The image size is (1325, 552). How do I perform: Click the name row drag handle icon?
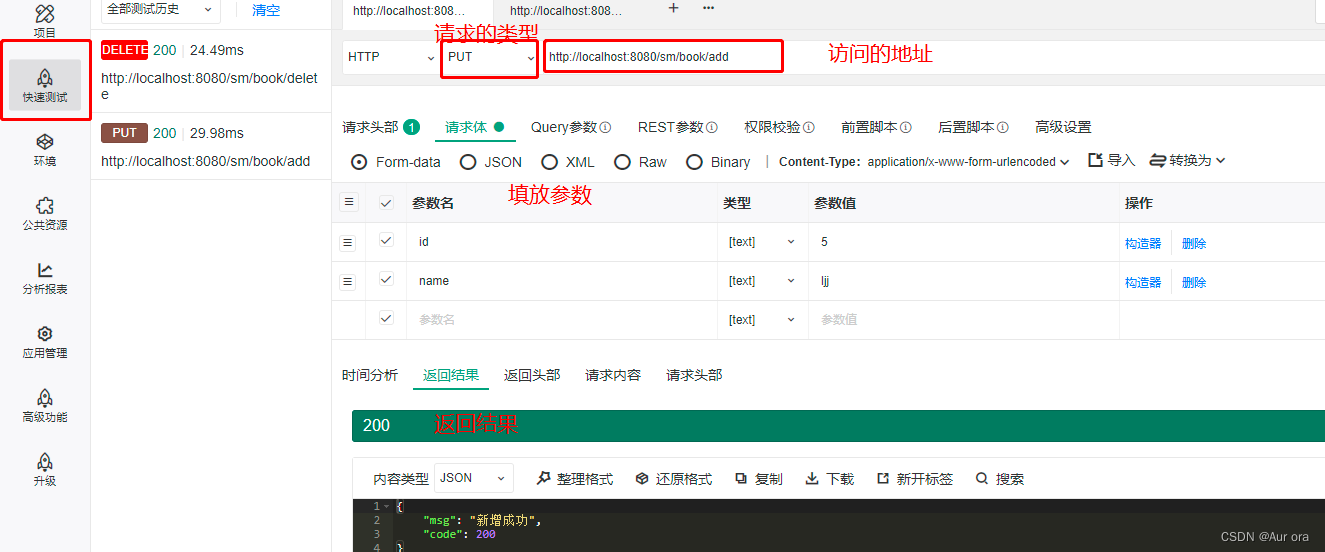pos(348,282)
